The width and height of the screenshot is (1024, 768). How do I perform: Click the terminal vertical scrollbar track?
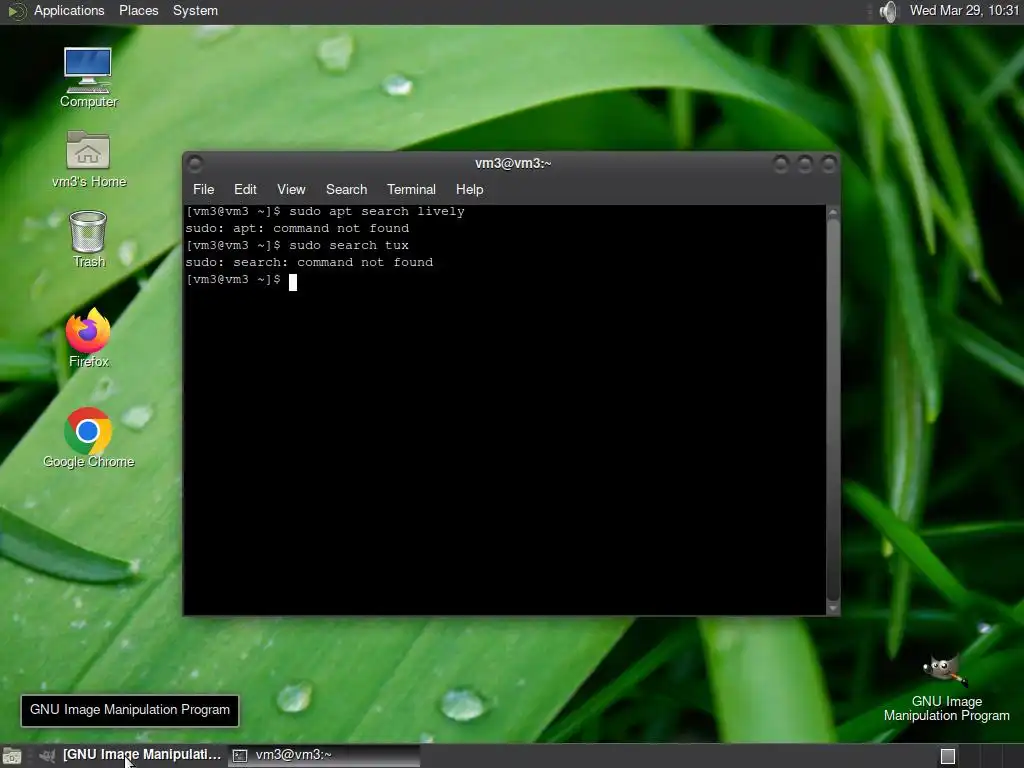833,410
